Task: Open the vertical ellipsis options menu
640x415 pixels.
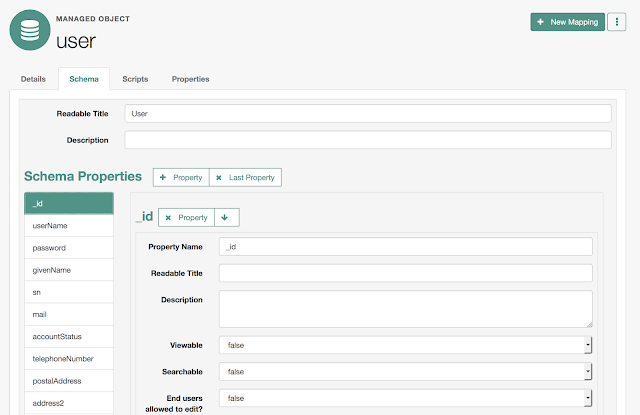Action: coord(616,22)
